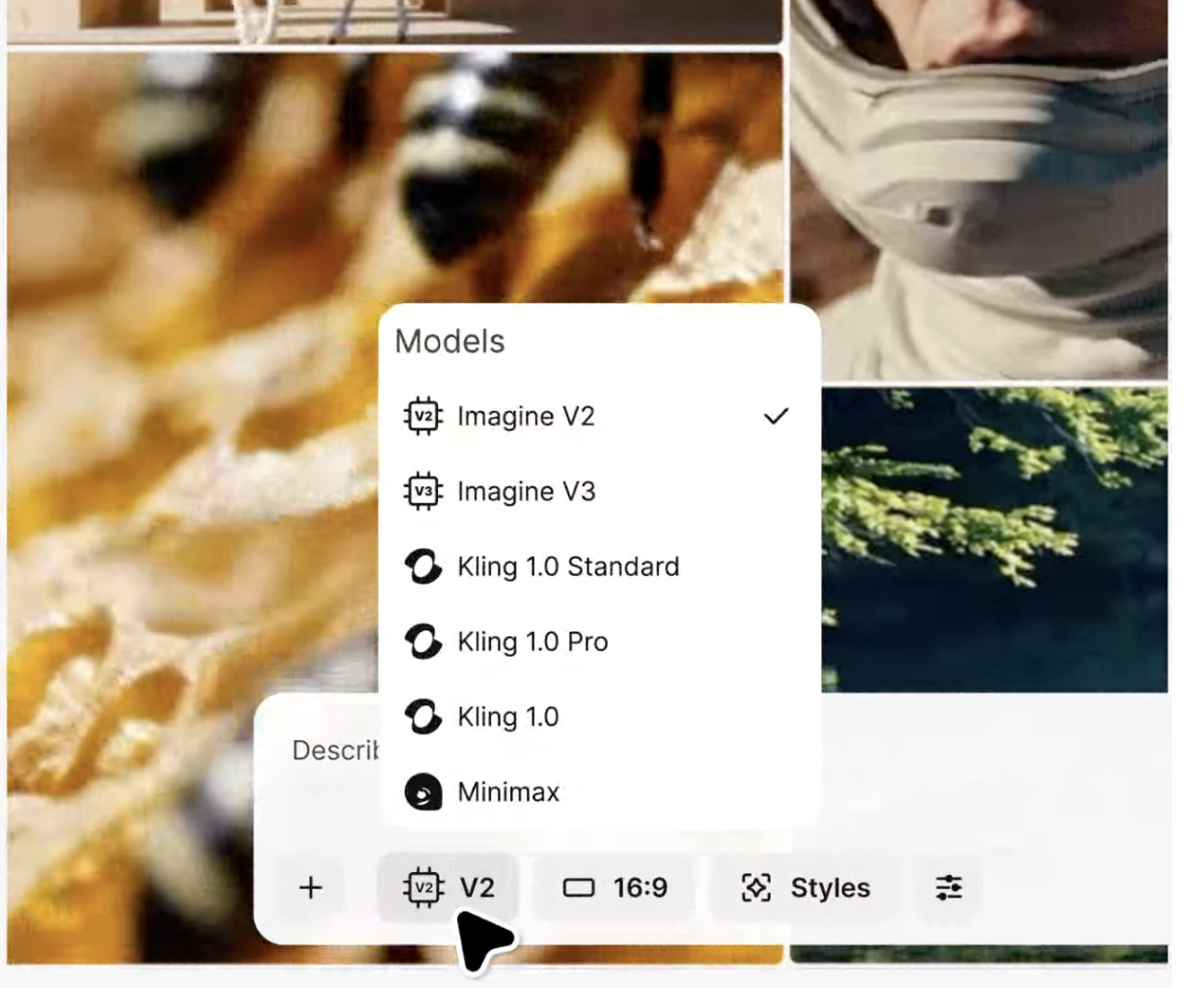Select the Imagine V2 model
The image size is (1204, 988).
(x=598, y=416)
